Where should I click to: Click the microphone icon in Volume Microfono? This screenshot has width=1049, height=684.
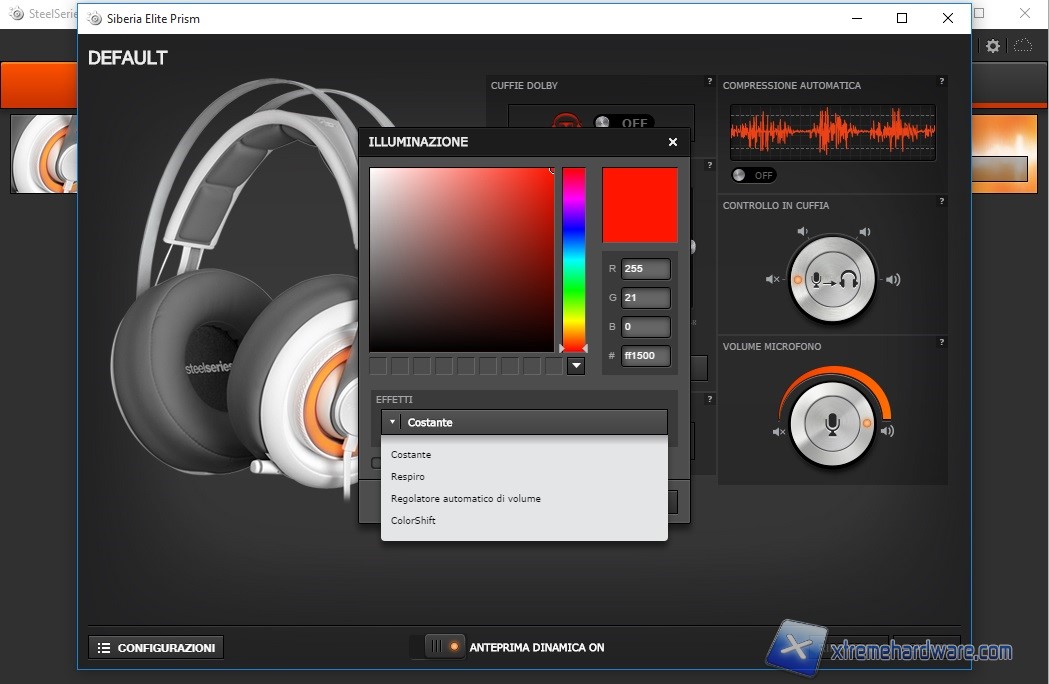pos(832,425)
